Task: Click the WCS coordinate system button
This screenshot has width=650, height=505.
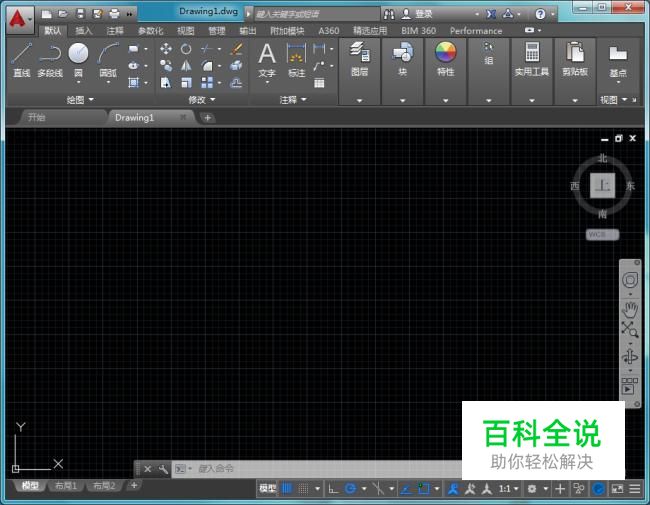Action: point(601,234)
